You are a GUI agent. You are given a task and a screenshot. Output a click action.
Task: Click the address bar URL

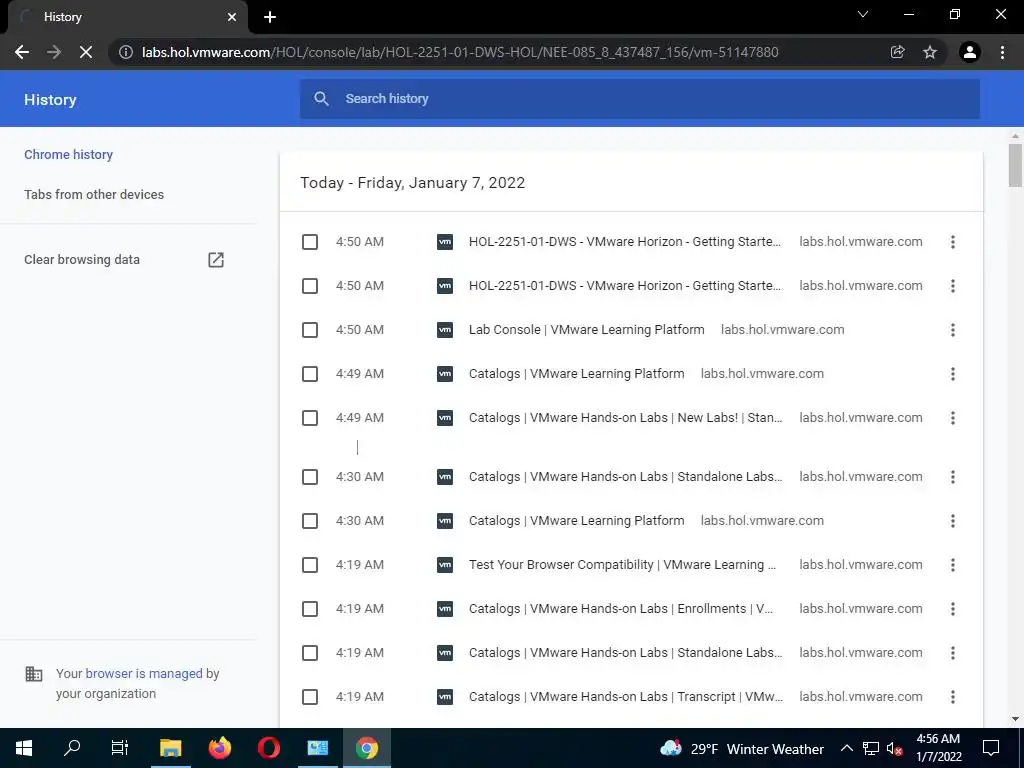460,52
